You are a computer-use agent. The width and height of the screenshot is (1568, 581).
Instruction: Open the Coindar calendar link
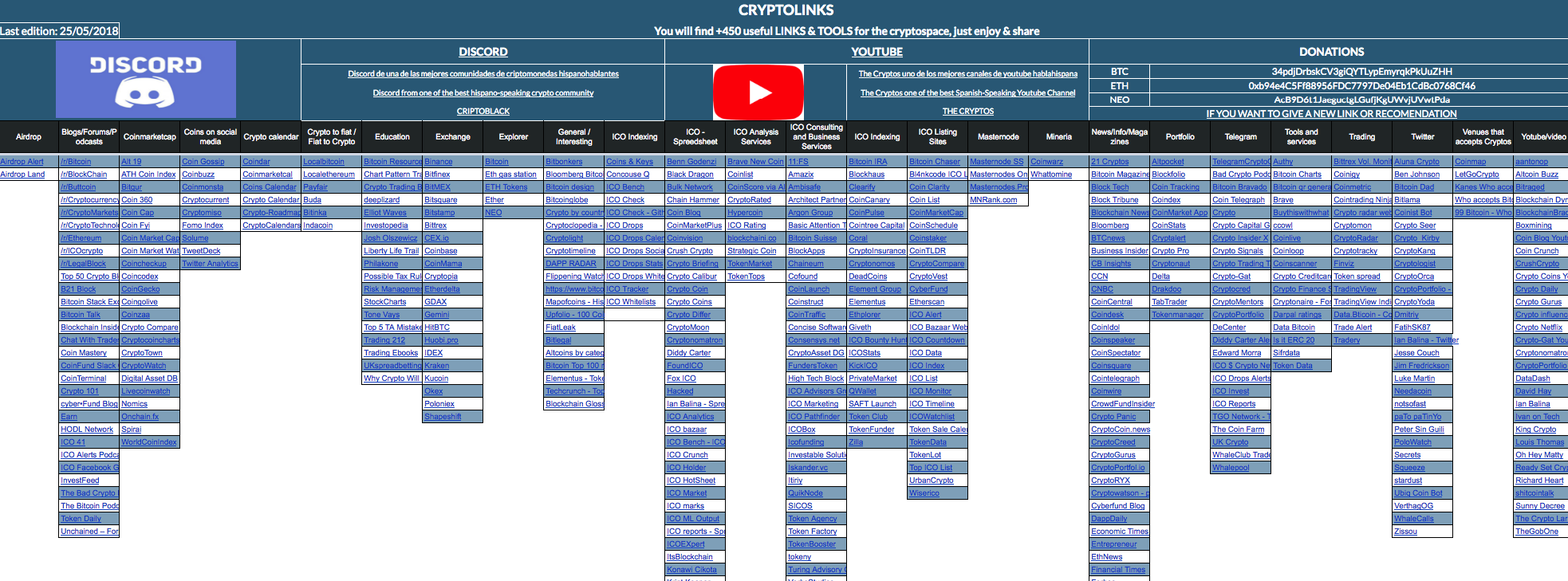click(256, 162)
